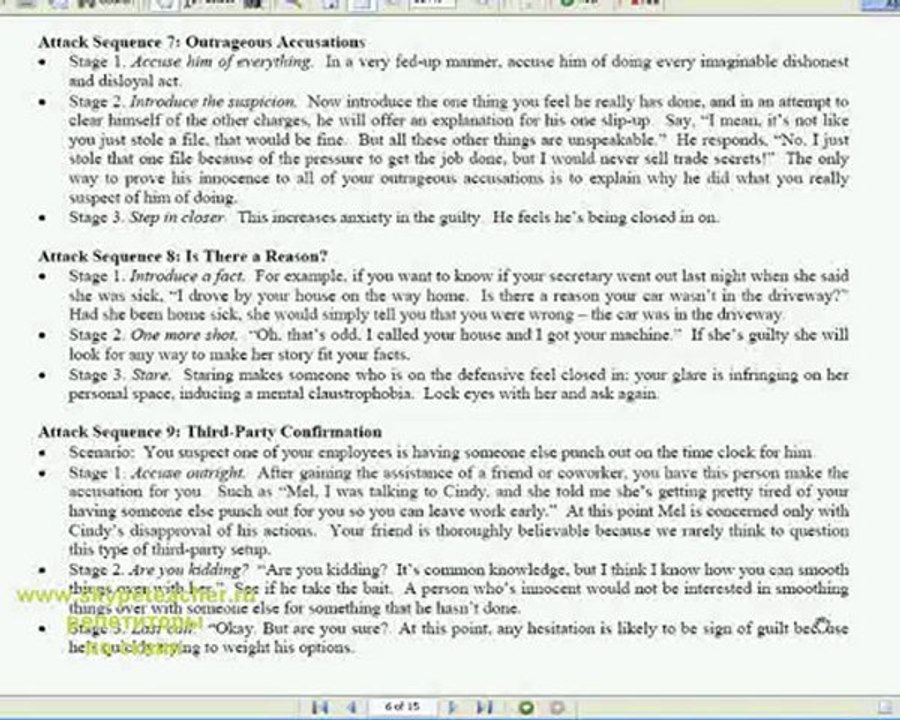
Task: Click the italic phrase 'Step in closer'
Action: point(177,218)
